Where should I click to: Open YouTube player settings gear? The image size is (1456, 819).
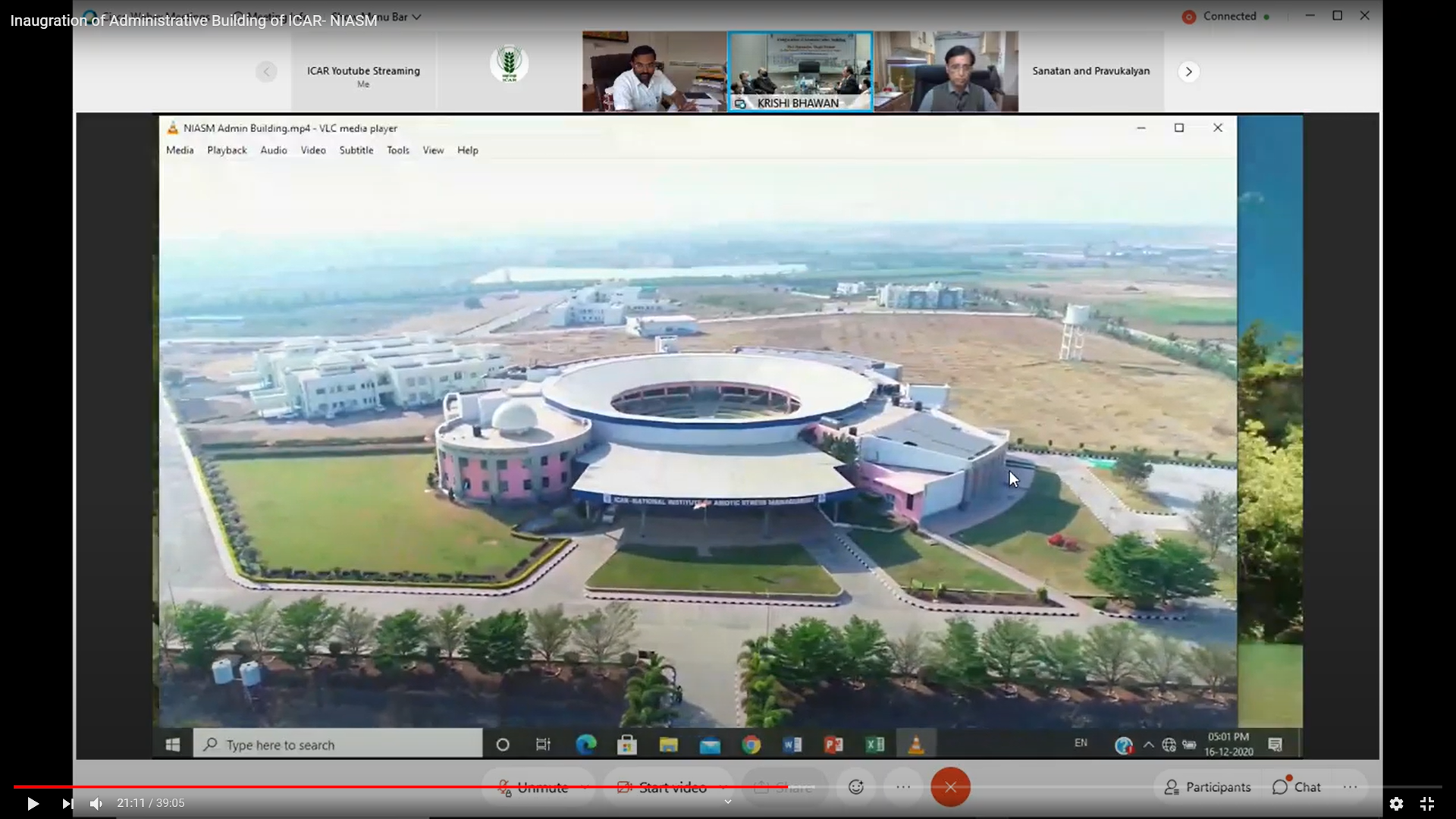1396,803
